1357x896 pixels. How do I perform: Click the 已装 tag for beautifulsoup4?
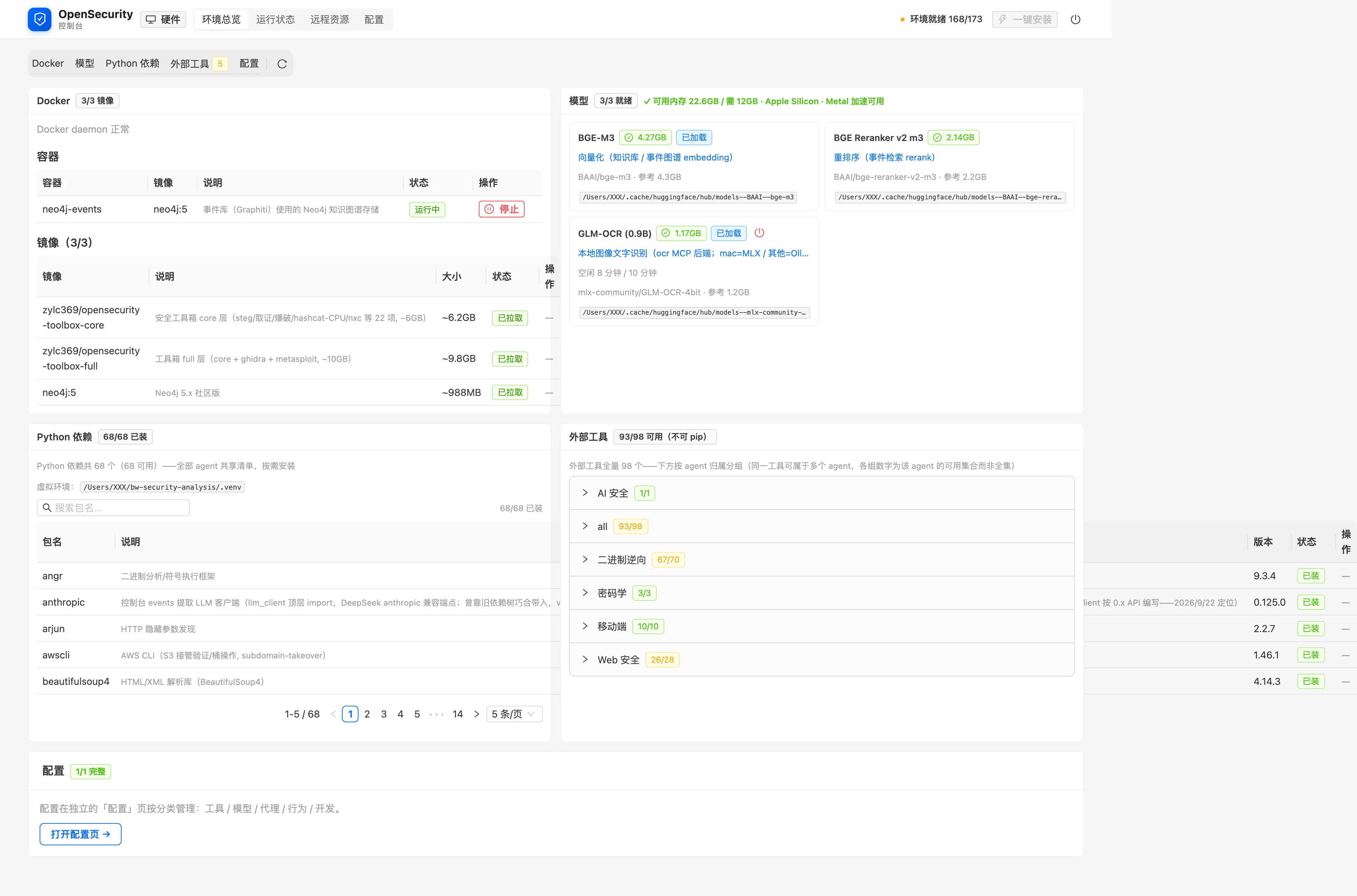[x=1311, y=681]
